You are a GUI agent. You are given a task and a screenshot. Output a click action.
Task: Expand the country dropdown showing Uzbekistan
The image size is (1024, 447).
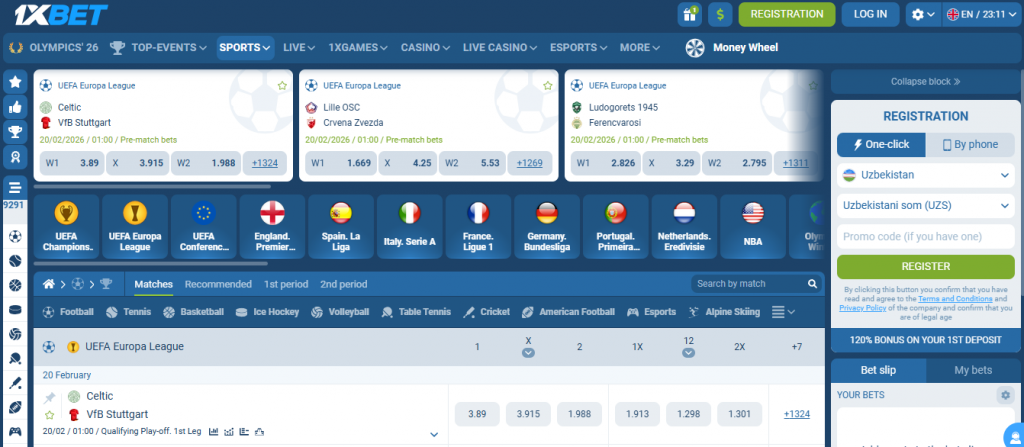coord(926,175)
